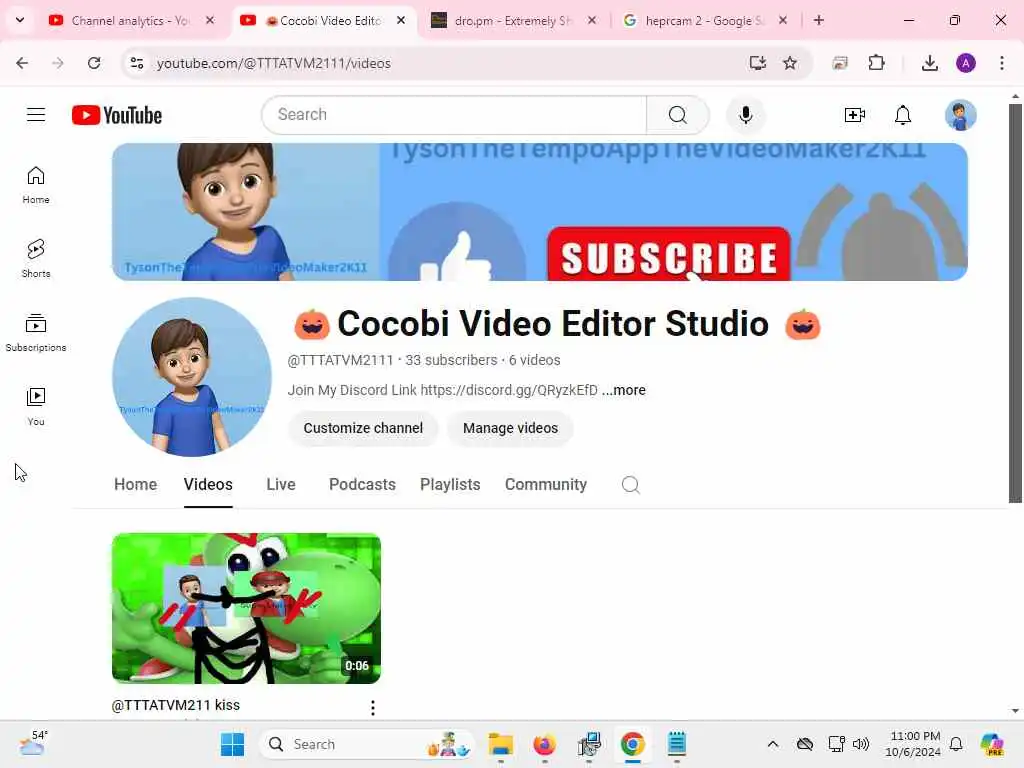Select the channel Playlists tab
The width and height of the screenshot is (1024, 768).
pyautogui.click(x=450, y=485)
